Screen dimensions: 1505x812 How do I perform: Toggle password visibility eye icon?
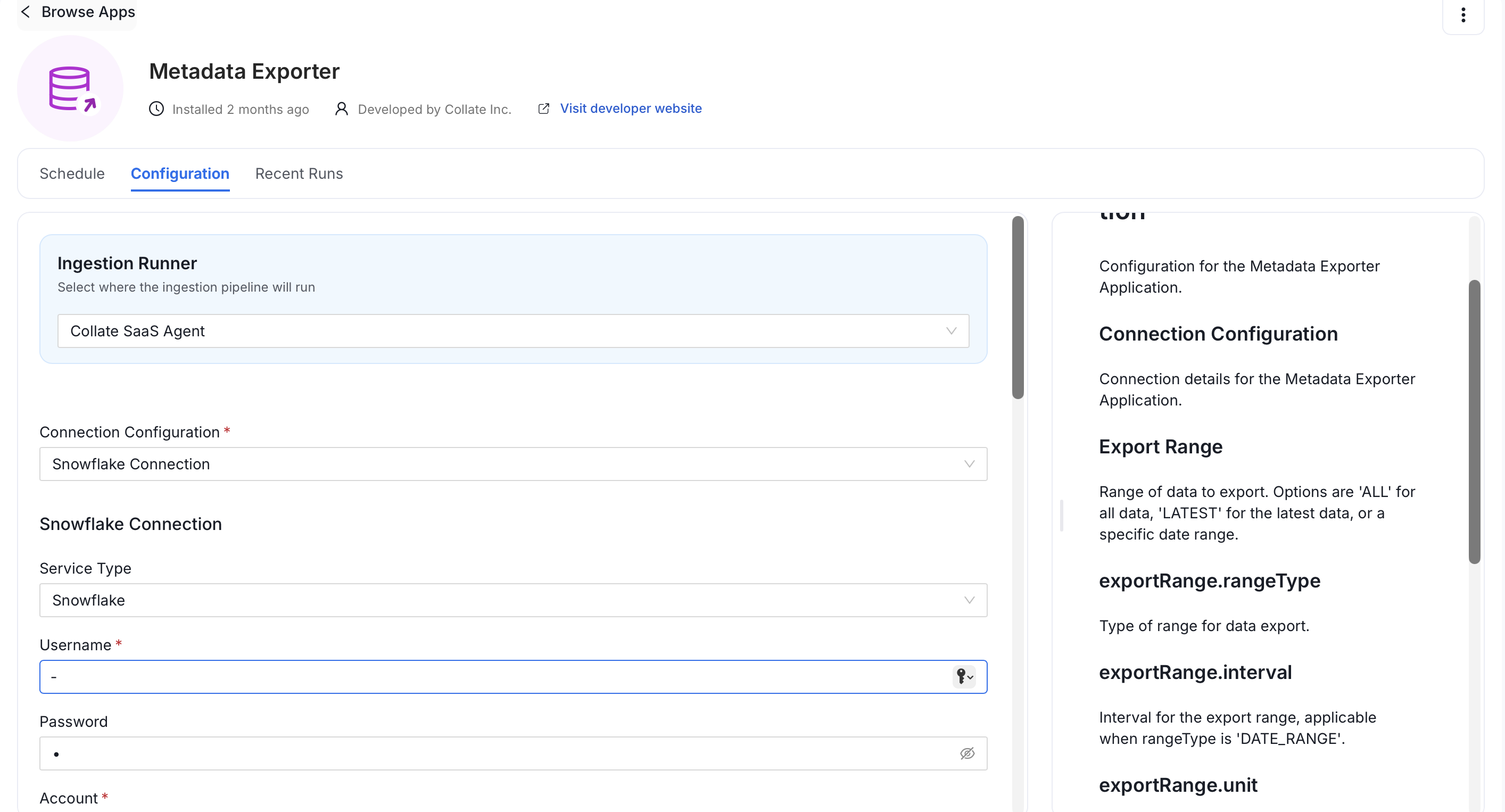pos(967,753)
